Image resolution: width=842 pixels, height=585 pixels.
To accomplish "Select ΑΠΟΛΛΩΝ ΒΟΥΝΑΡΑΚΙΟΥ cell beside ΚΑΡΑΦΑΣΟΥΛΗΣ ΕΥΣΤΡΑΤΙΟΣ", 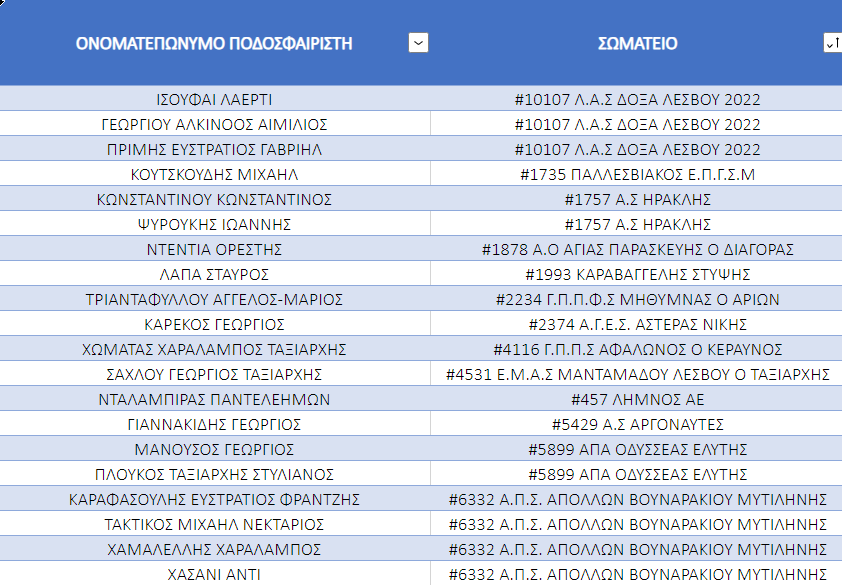I will [x=636, y=498].
